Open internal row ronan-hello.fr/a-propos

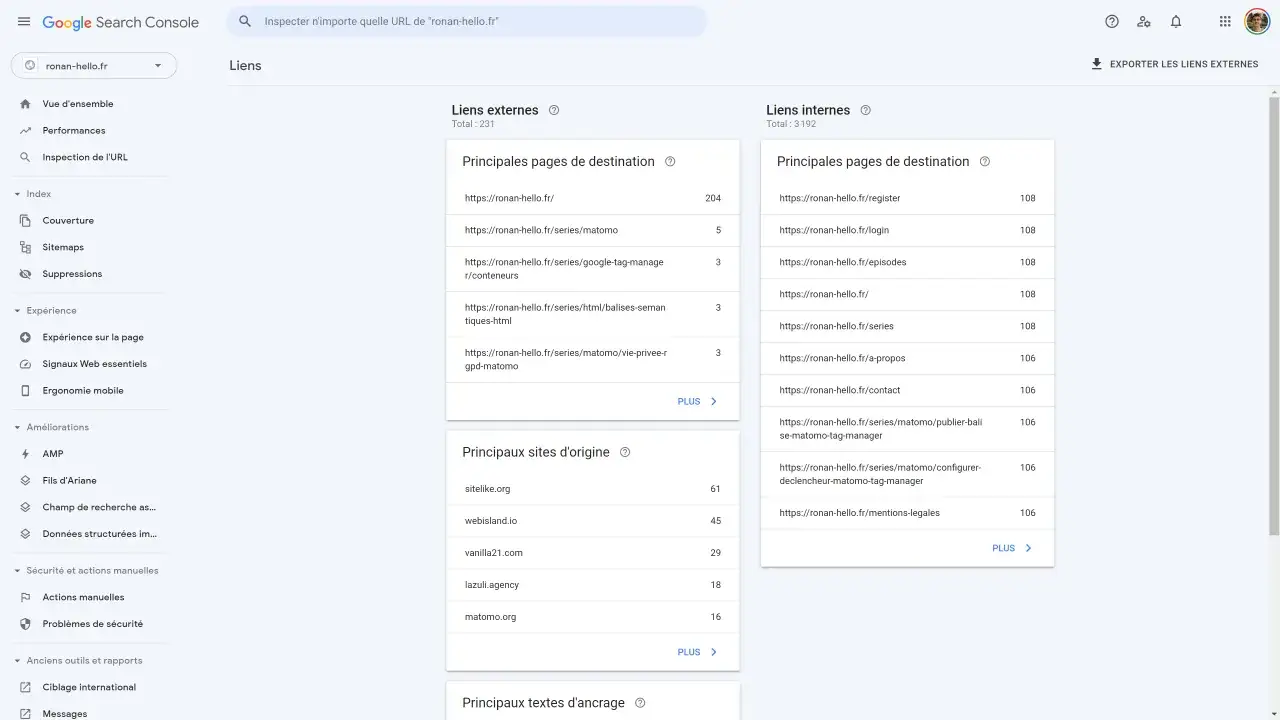pyautogui.click(x=907, y=358)
